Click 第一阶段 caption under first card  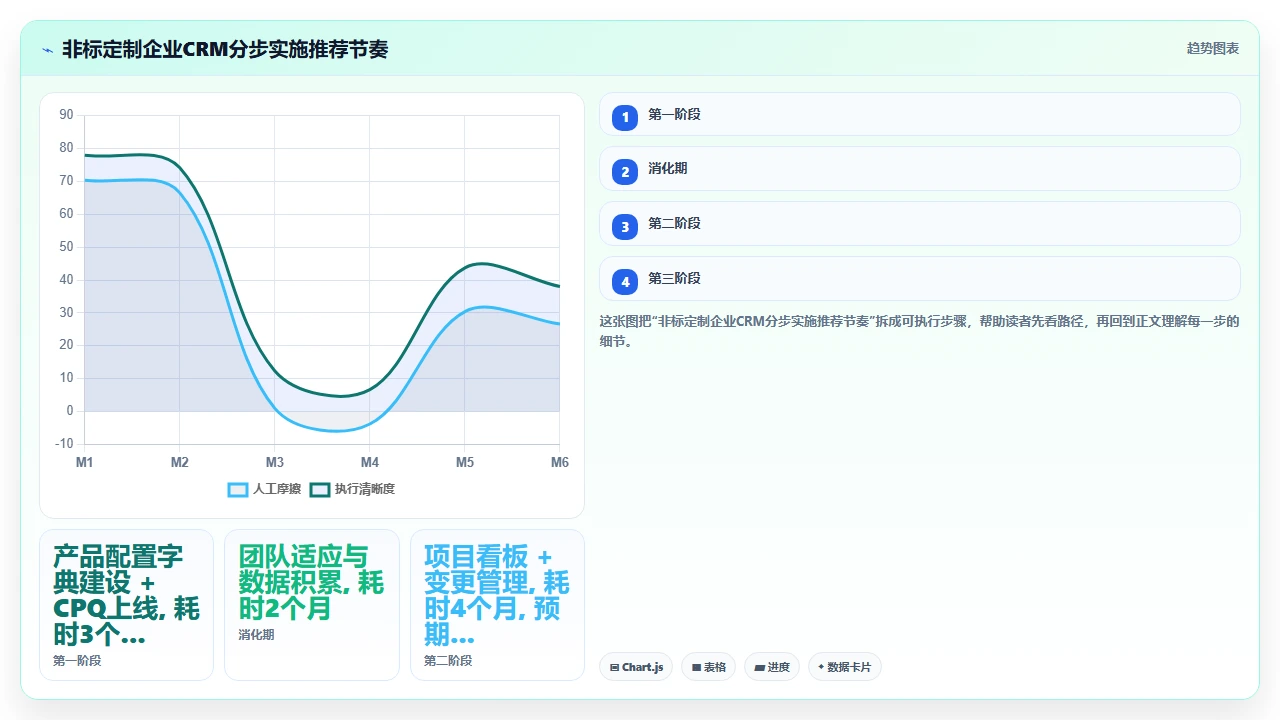77,661
